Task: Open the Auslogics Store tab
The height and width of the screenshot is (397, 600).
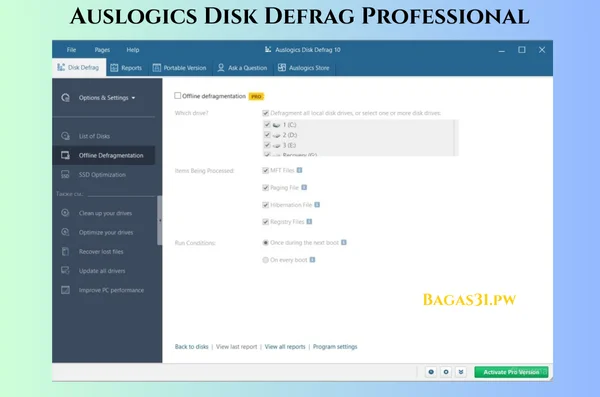Action: (x=304, y=68)
